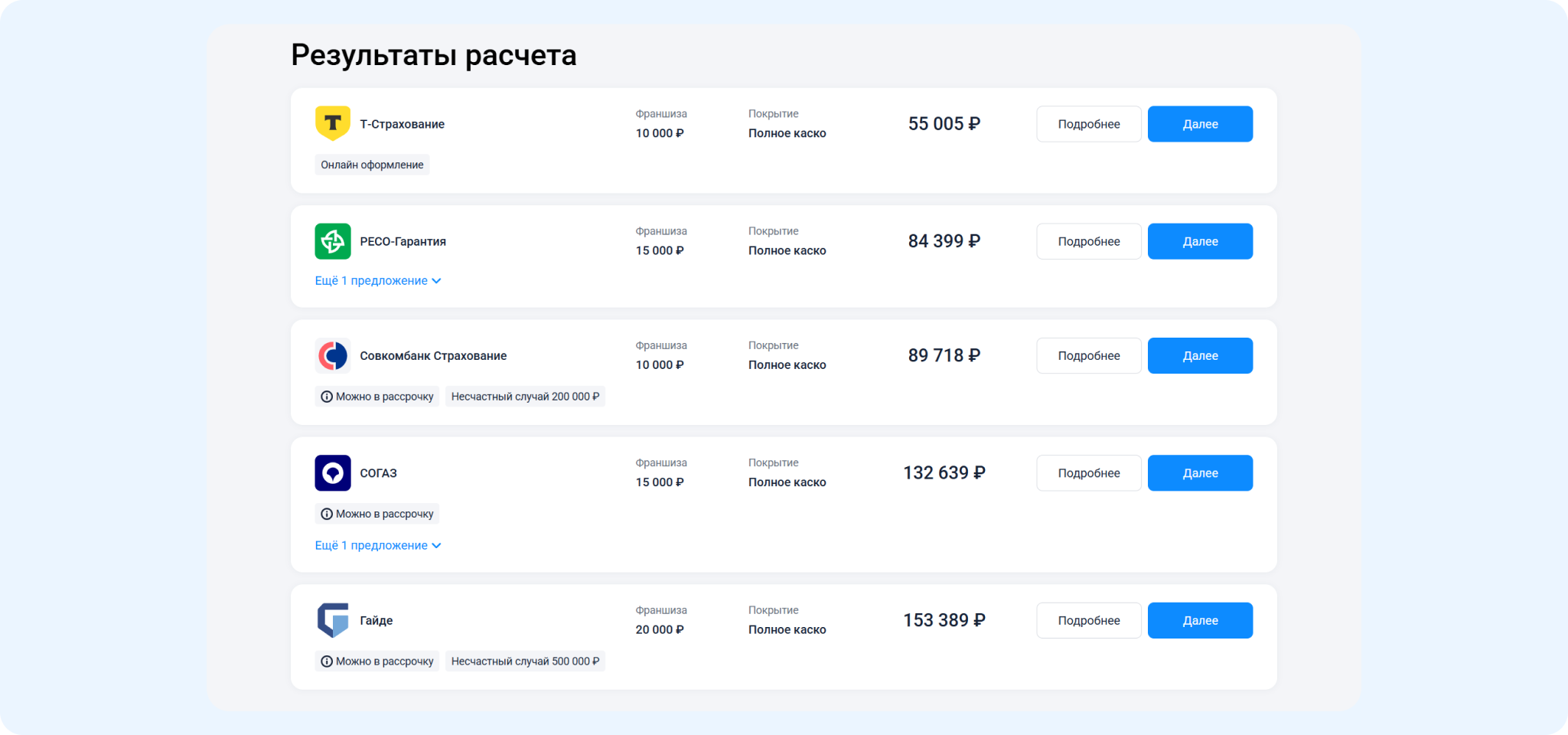Click info icon in Совкомбанк installment tag

[327, 397]
